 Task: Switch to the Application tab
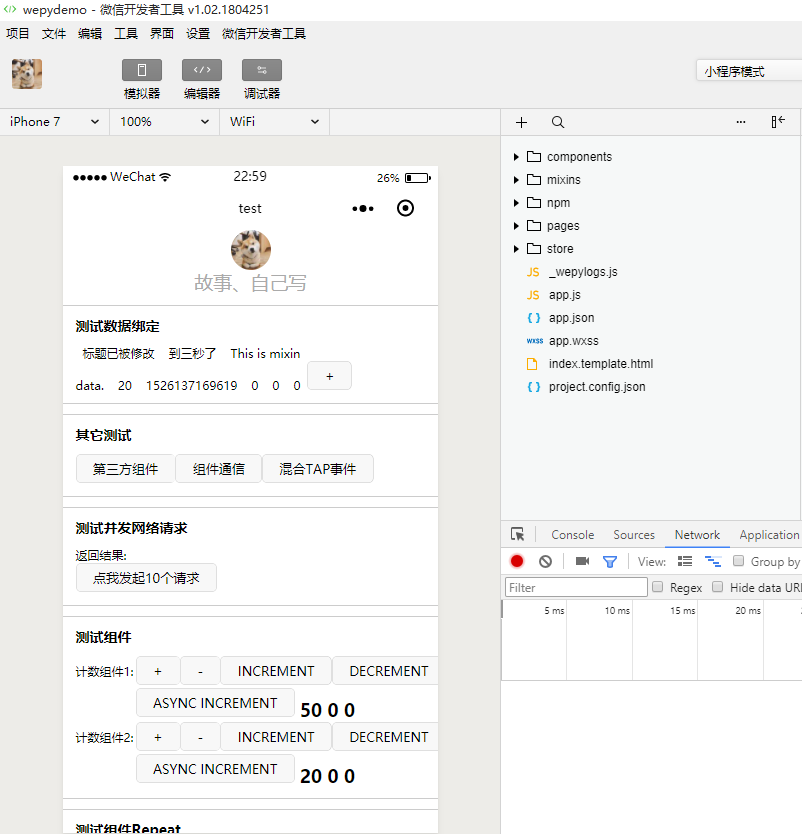point(769,535)
